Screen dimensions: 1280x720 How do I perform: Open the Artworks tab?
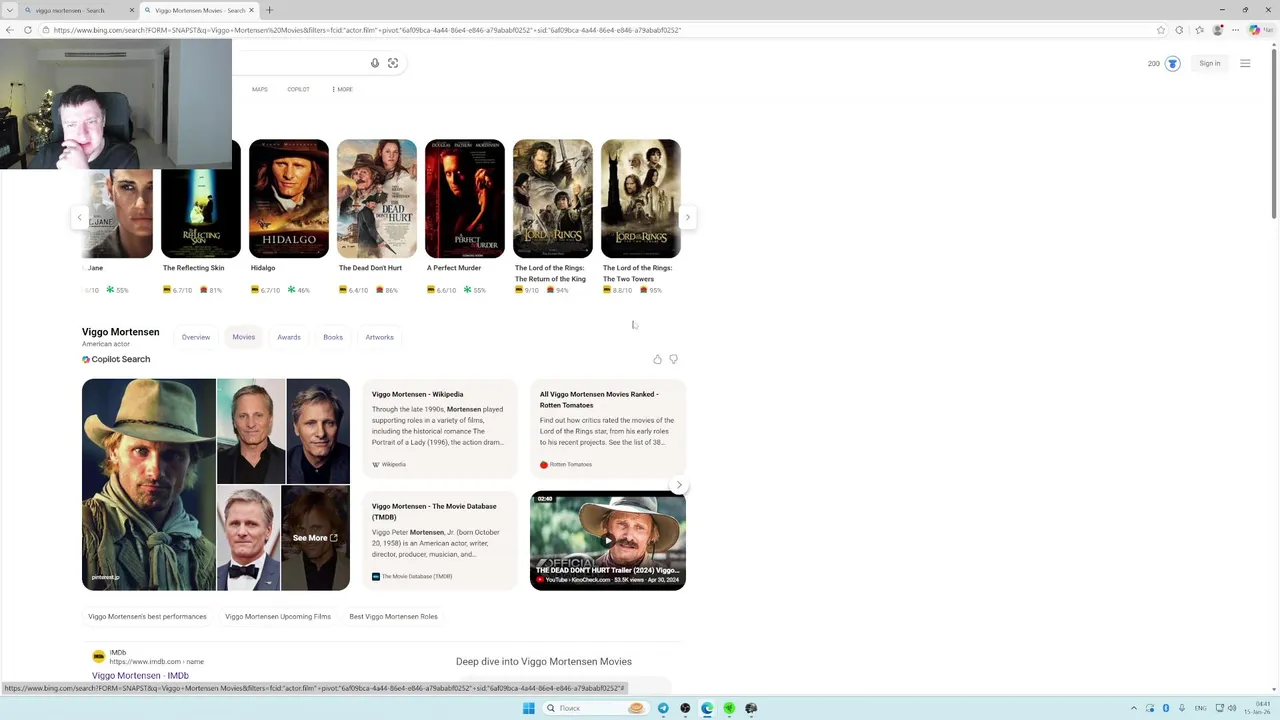(x=380, y=337)
